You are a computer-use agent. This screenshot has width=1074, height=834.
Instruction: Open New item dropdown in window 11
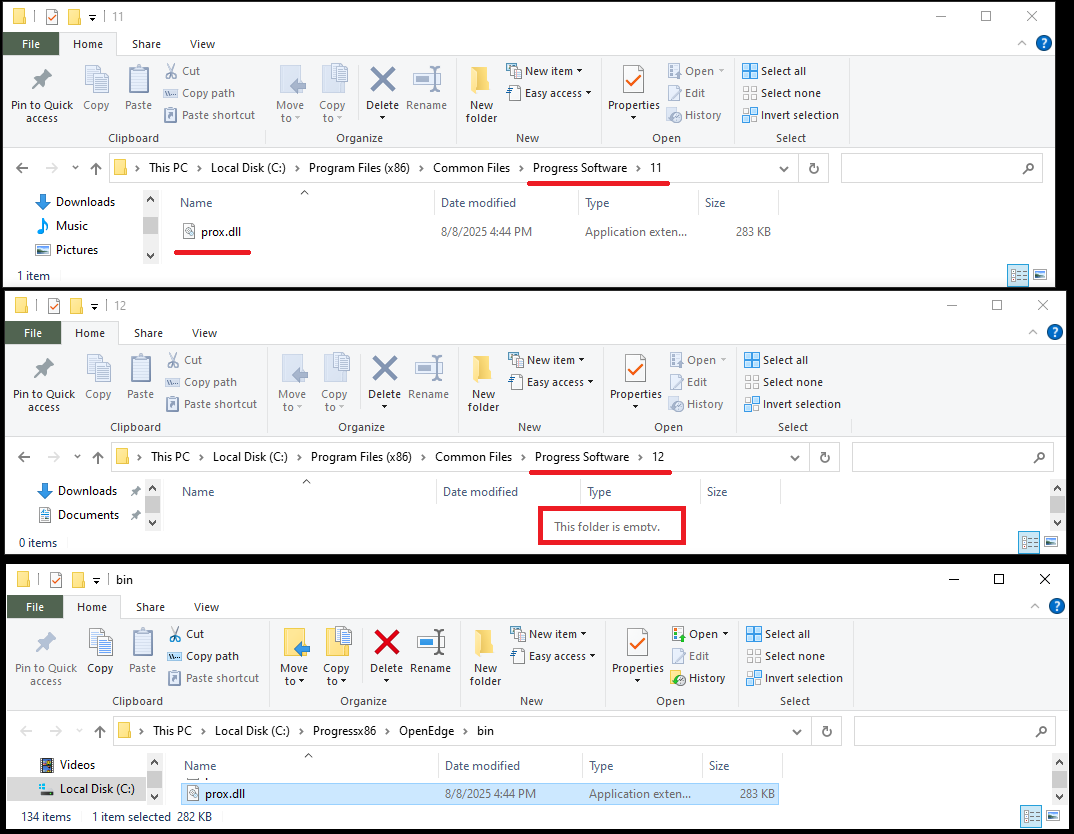click(x=545, y=71)
